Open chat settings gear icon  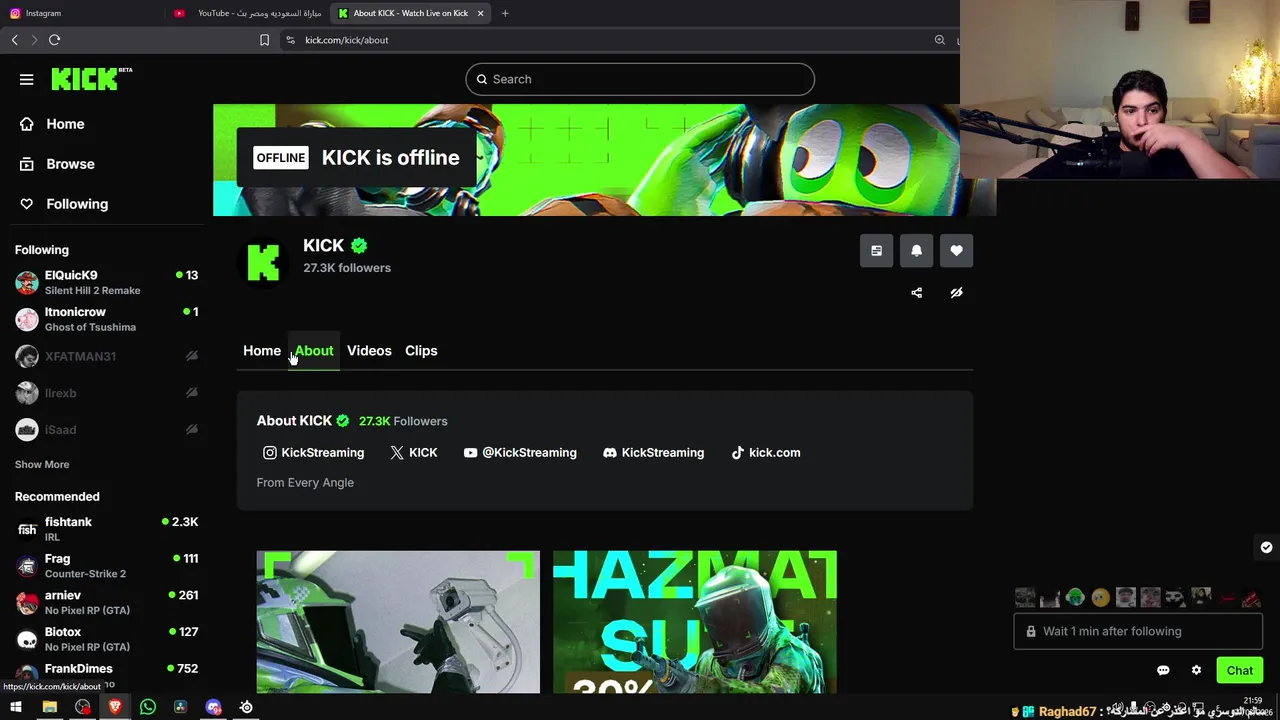point(1196,671)
